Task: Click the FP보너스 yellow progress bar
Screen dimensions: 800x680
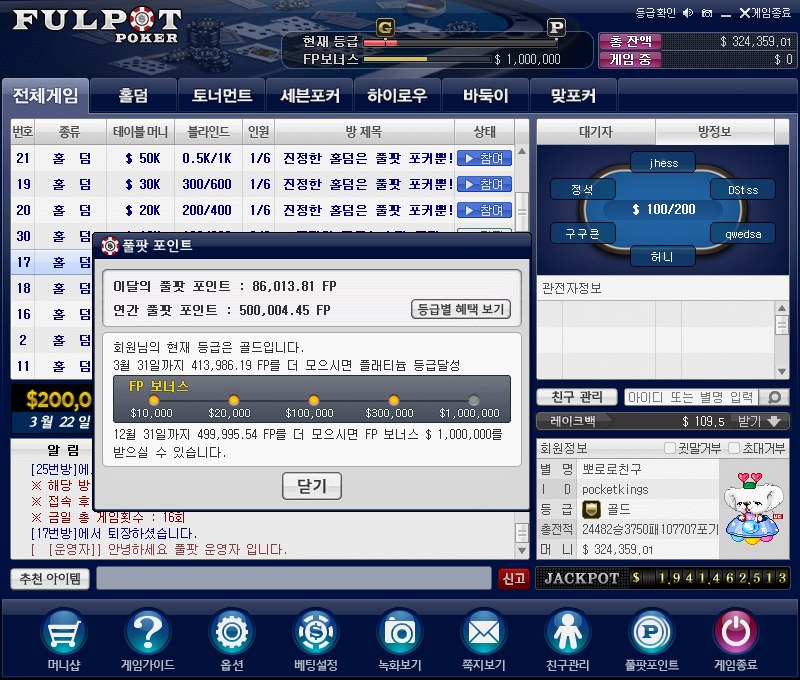Action: (428, 59)
